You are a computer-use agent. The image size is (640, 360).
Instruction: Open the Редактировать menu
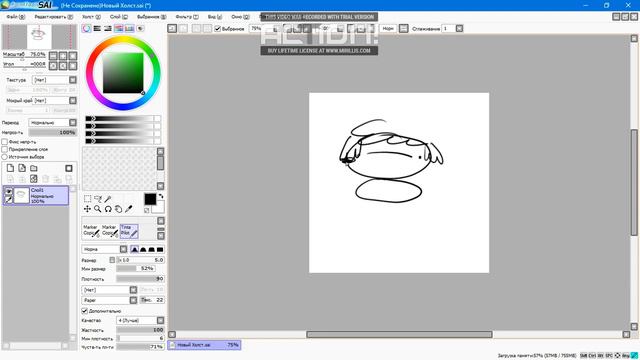(x=53, y=17)
